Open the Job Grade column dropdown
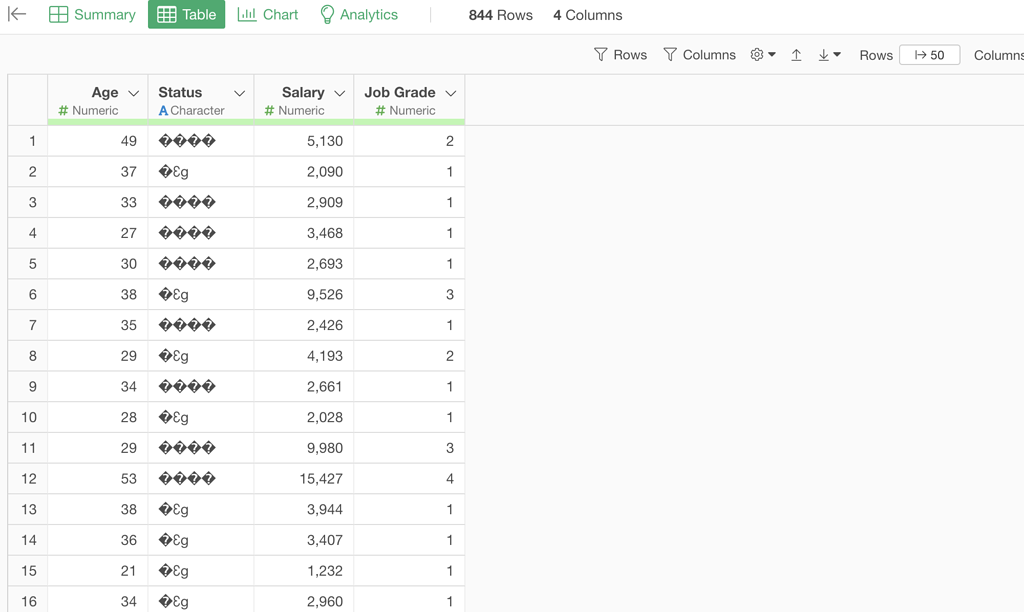The image size is (1024, 612). (451, 92)
